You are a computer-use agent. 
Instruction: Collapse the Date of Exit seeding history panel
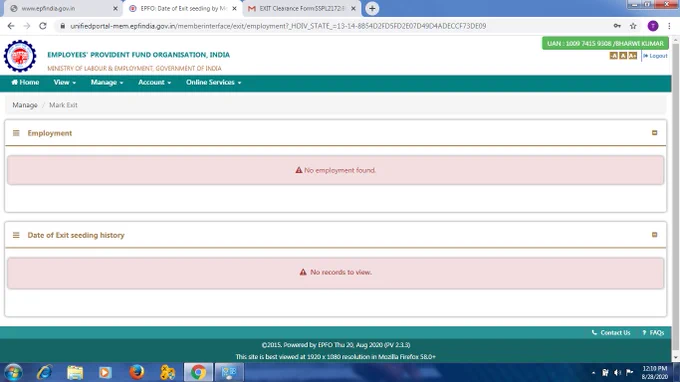tap(654, 235)
